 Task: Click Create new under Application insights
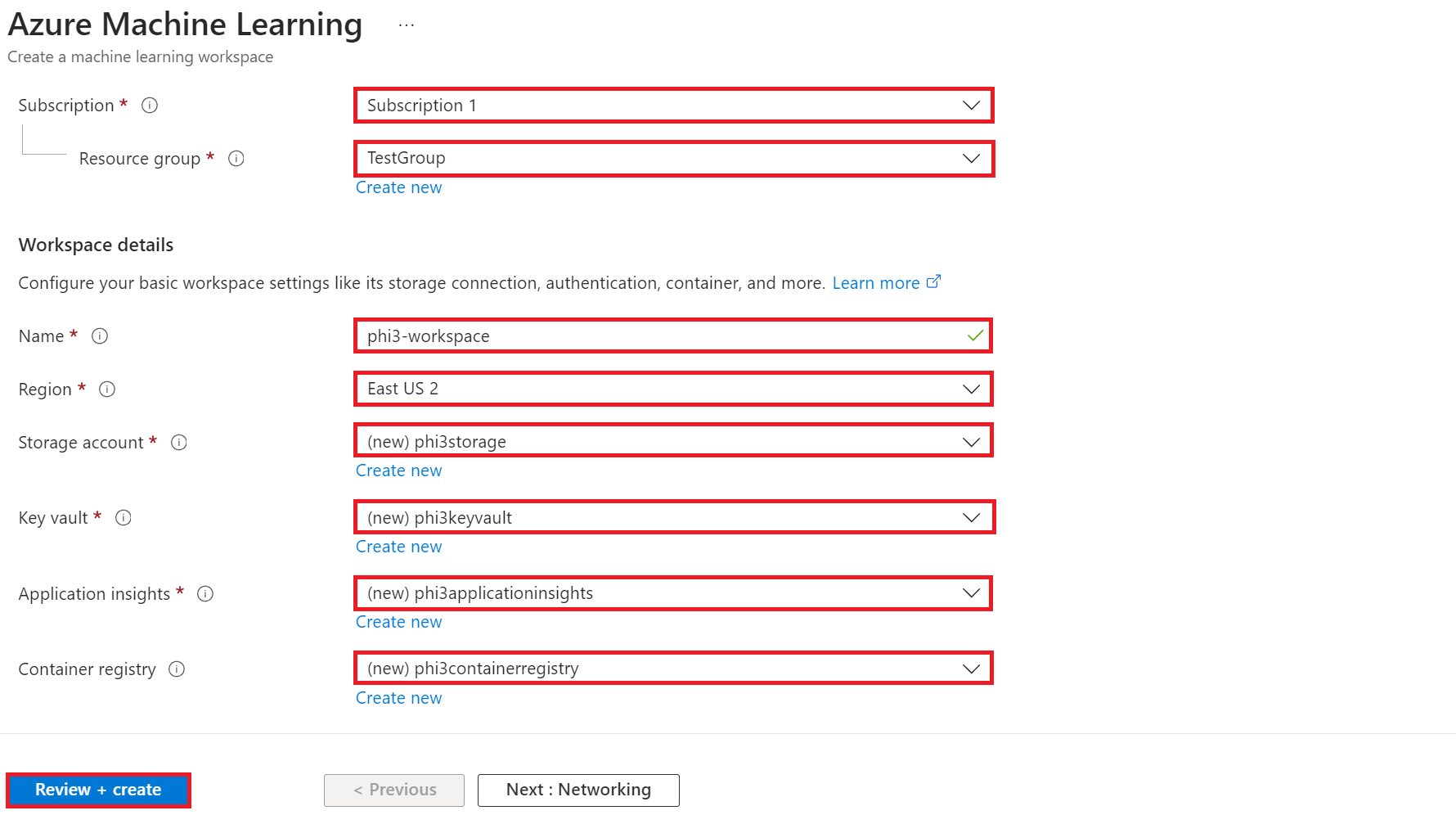(x=398, y=622)
